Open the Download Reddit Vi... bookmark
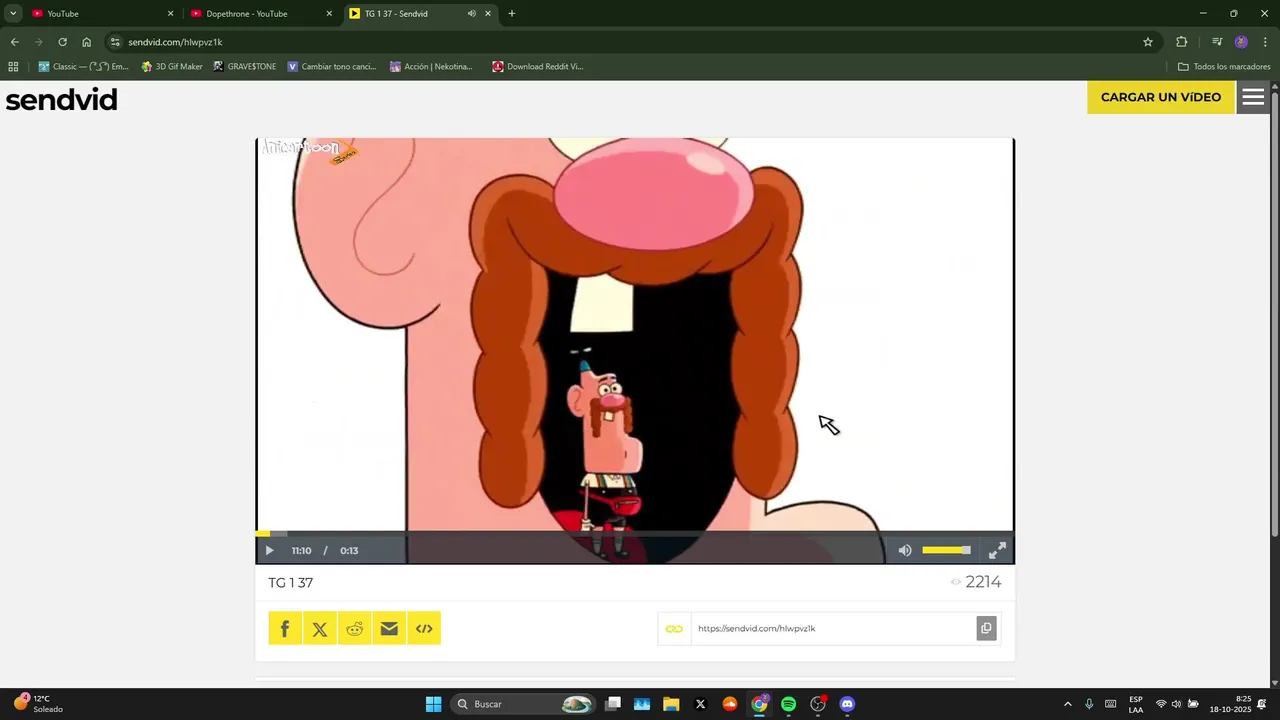This screenshot has width=1280, height=720. click(x=537, y=67)
